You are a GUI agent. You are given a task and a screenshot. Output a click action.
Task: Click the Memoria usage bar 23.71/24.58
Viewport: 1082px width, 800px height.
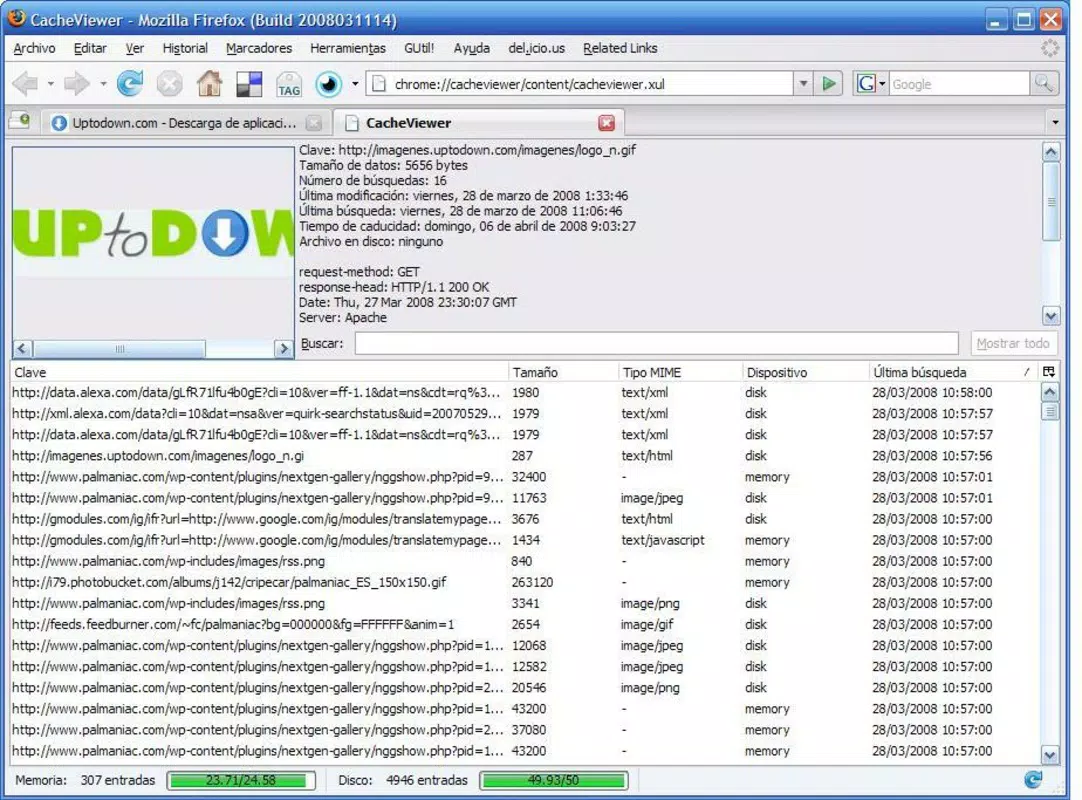(241, 781)
